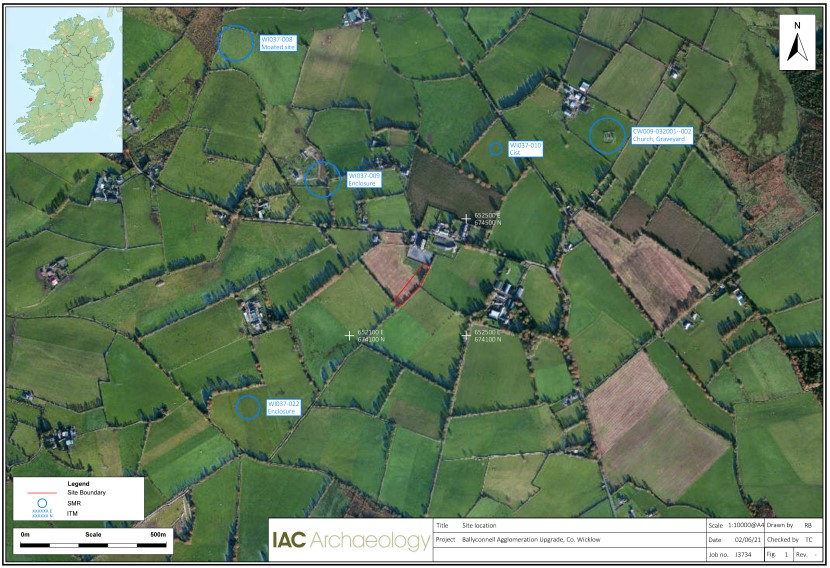Click the 652500 E 674500 N grid cross
Screen dimensions: 830x568
pos(466,218)
